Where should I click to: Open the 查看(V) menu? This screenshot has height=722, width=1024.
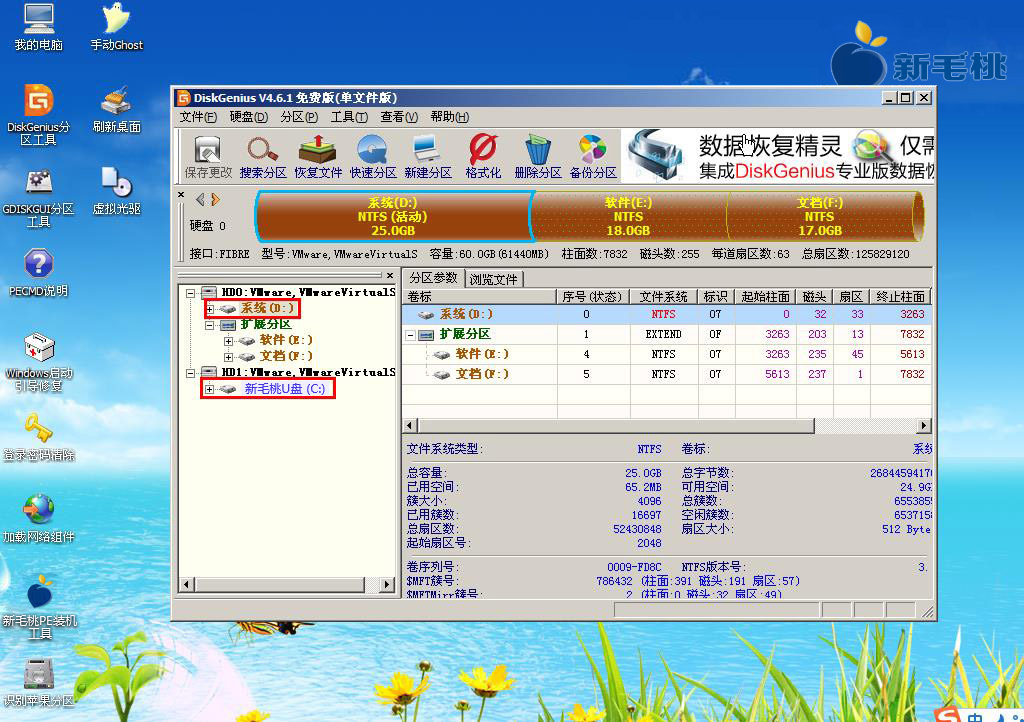pyautogui.click(x=399, y=117)
